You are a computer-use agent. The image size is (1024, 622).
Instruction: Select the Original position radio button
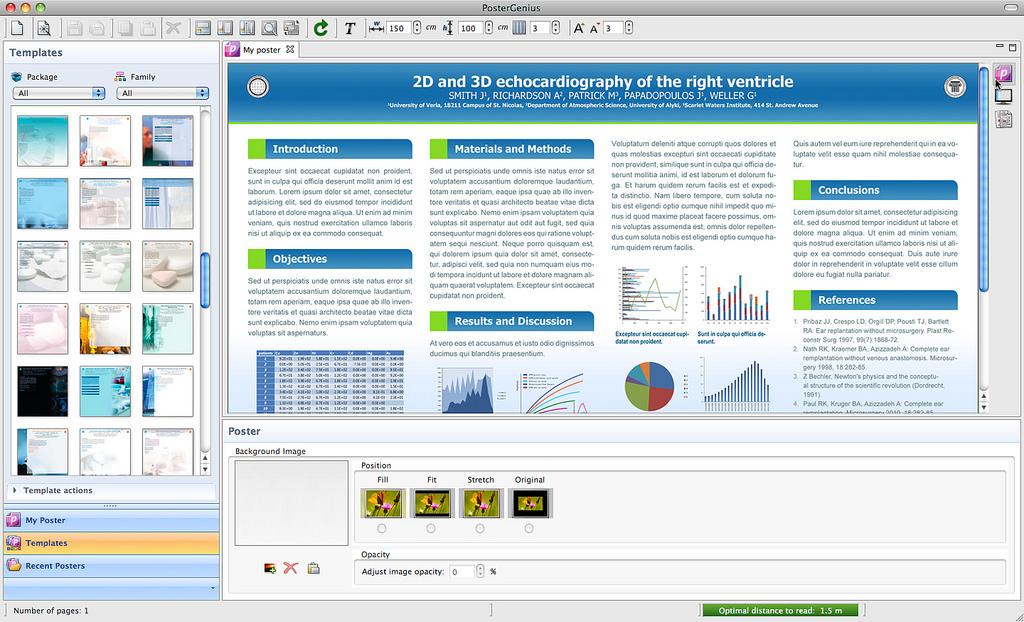(x=529, y=528)
